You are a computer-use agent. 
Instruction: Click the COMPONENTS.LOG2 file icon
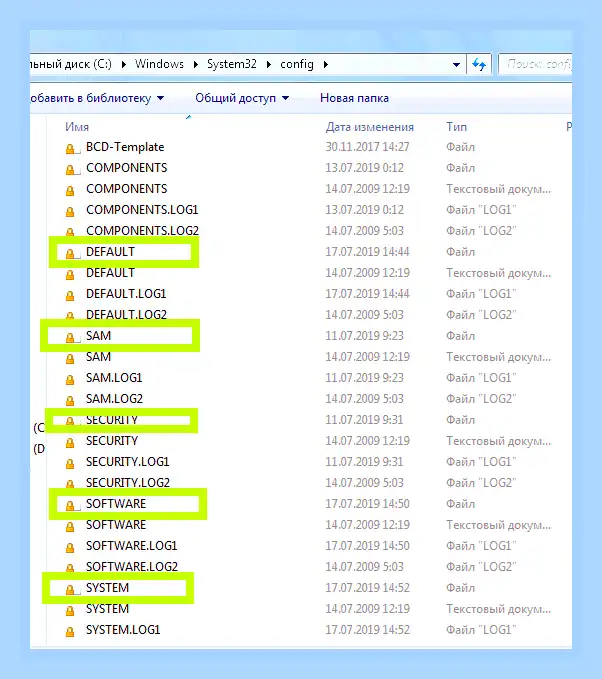tap(70, 232)
